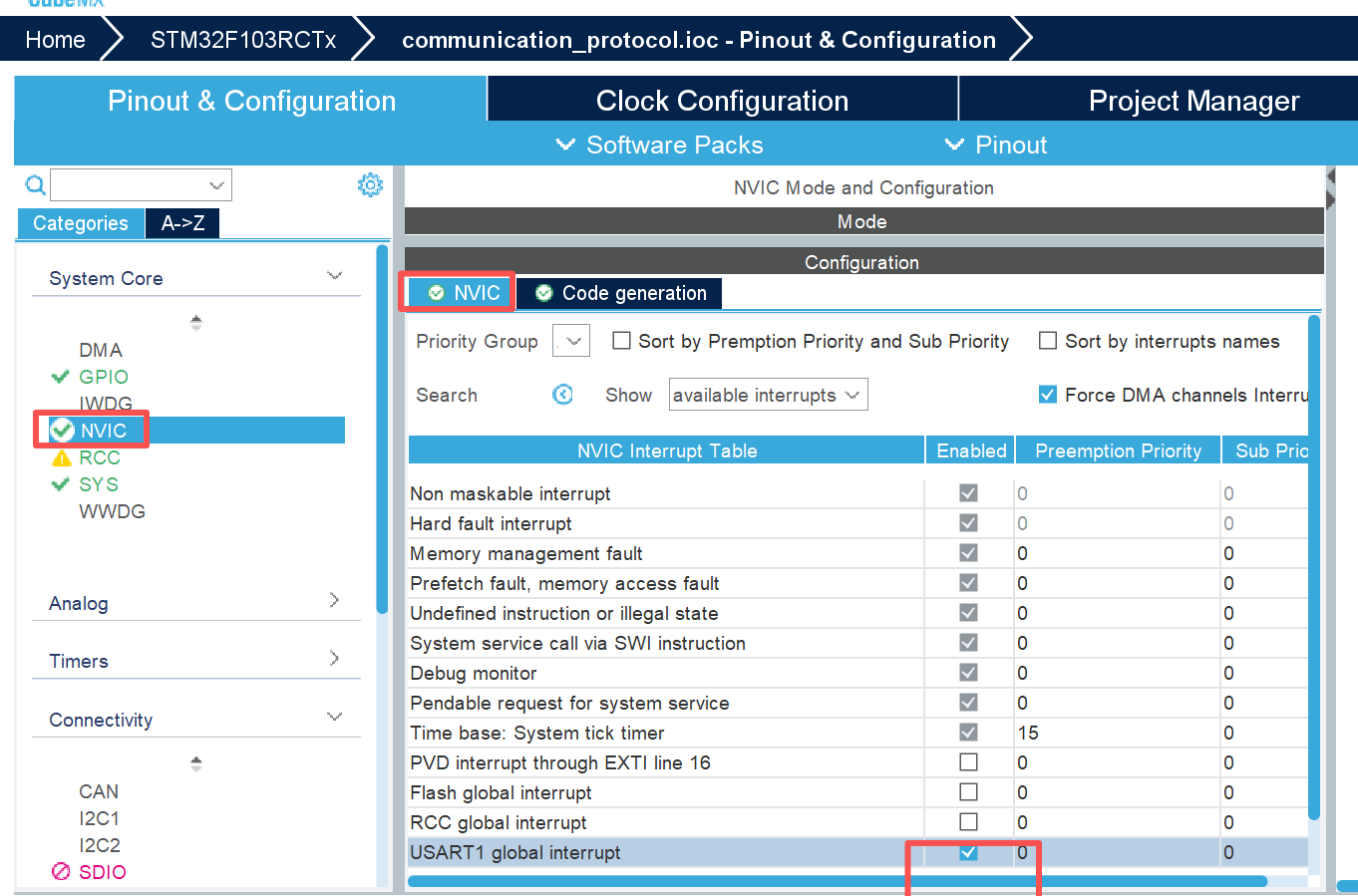Select CAN under Connectivity
Image resolution: width=1358 pixels, height=896 pixels.
99,791
